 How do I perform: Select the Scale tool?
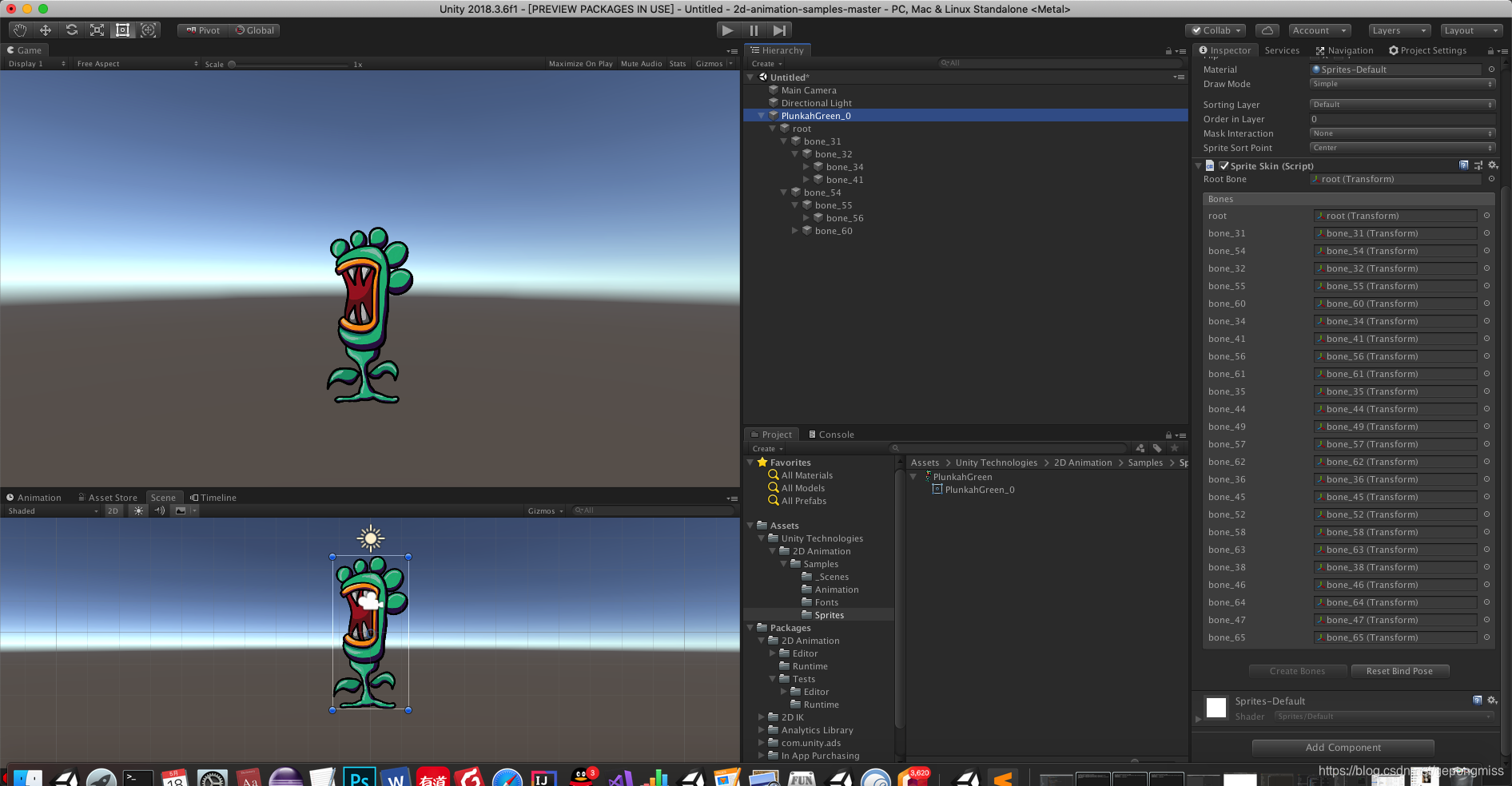[97, 30]
